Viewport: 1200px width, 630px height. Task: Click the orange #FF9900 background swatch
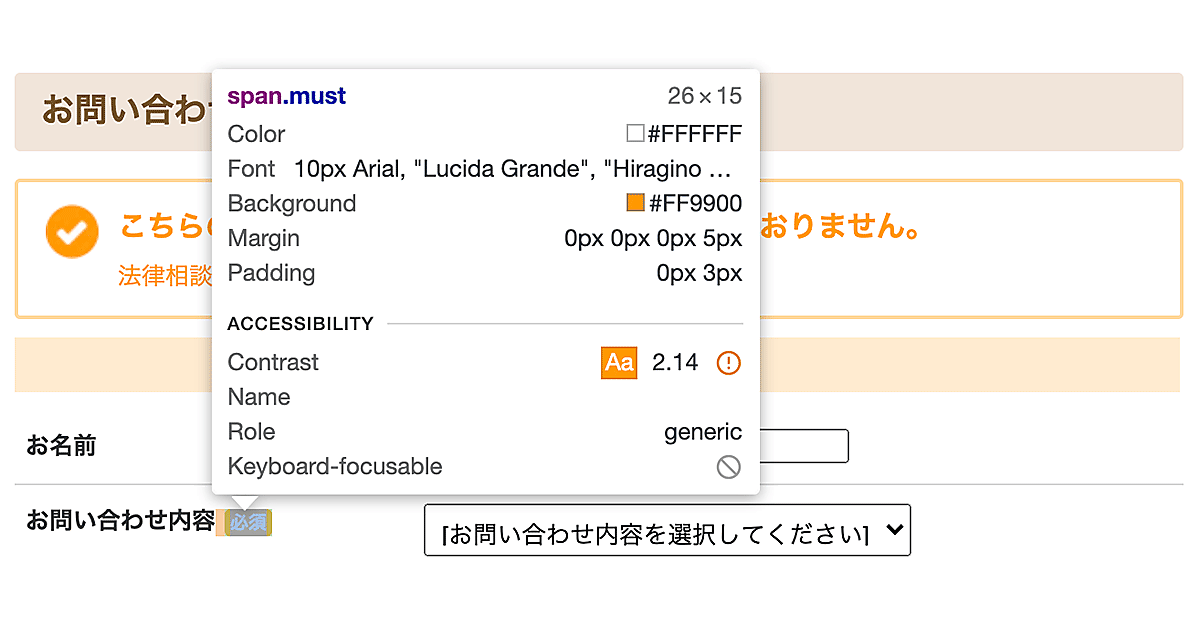[635, 204]
